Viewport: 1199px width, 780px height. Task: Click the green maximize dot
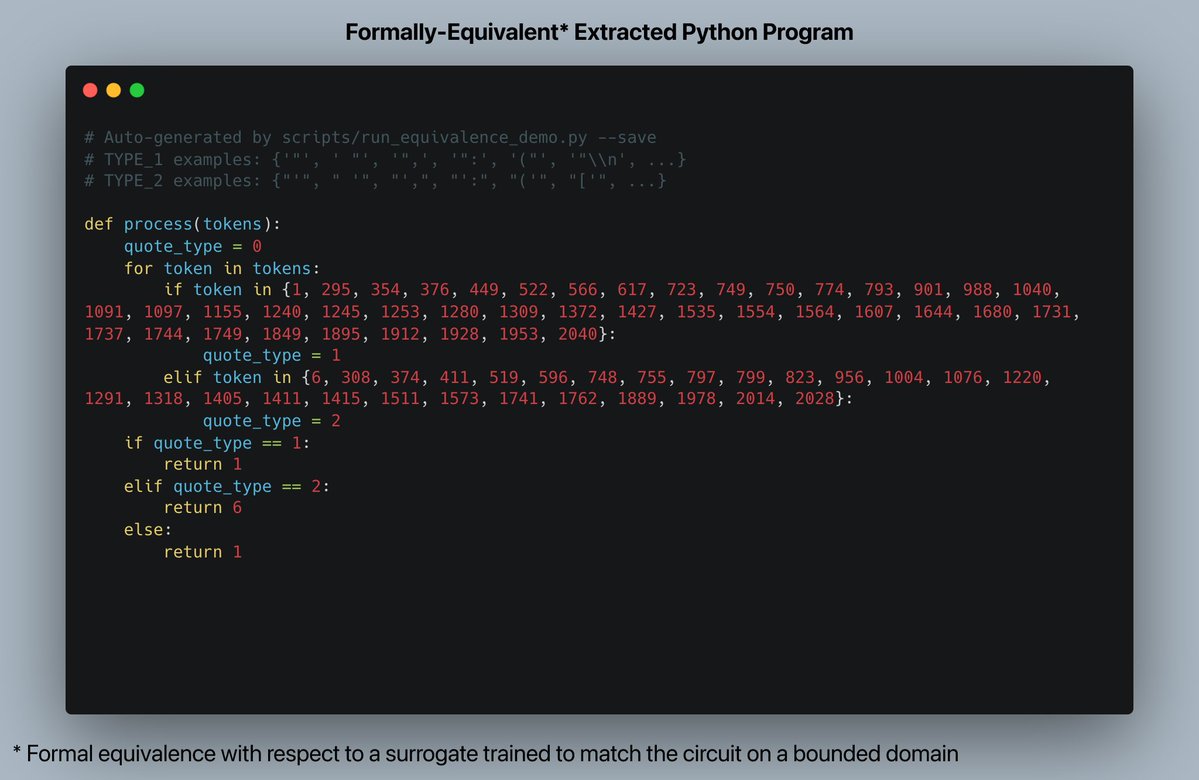pyautogui.click(x=137, y=90)
